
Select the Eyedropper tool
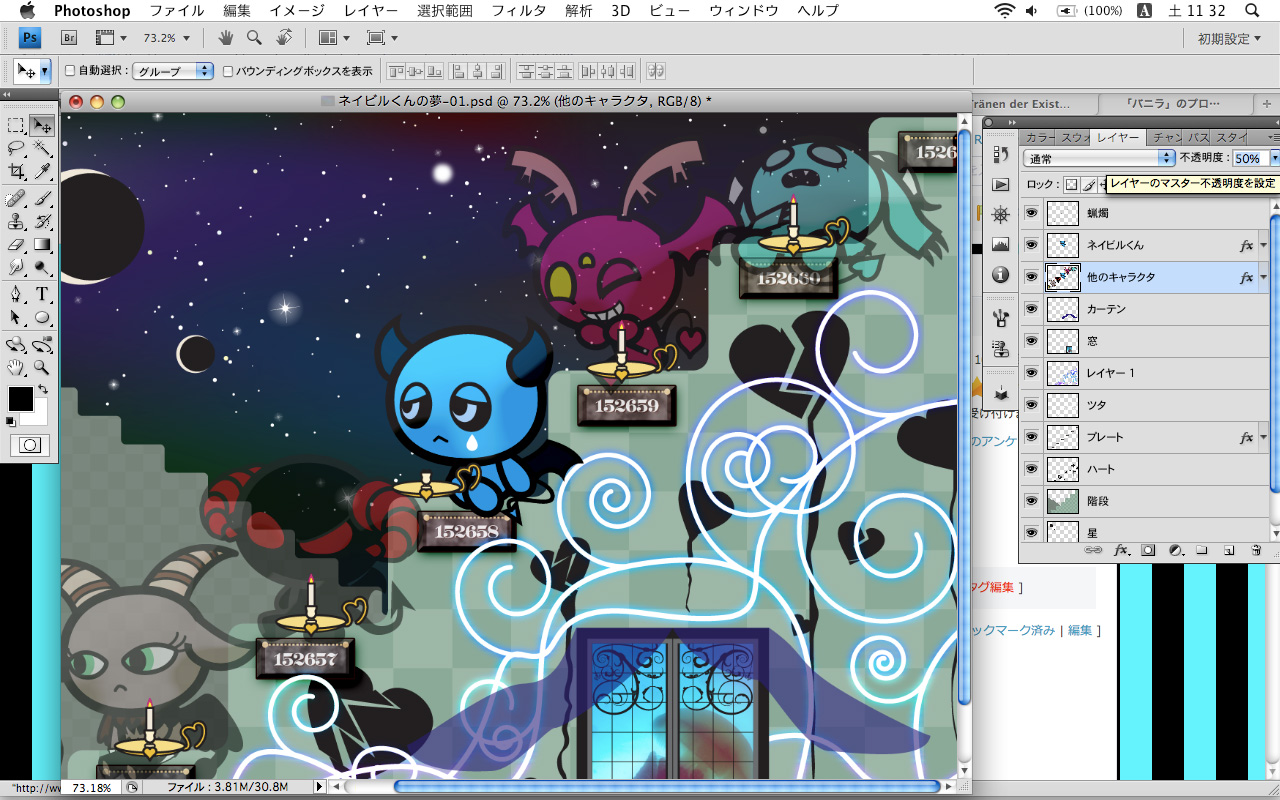click(x=42, y=171)
